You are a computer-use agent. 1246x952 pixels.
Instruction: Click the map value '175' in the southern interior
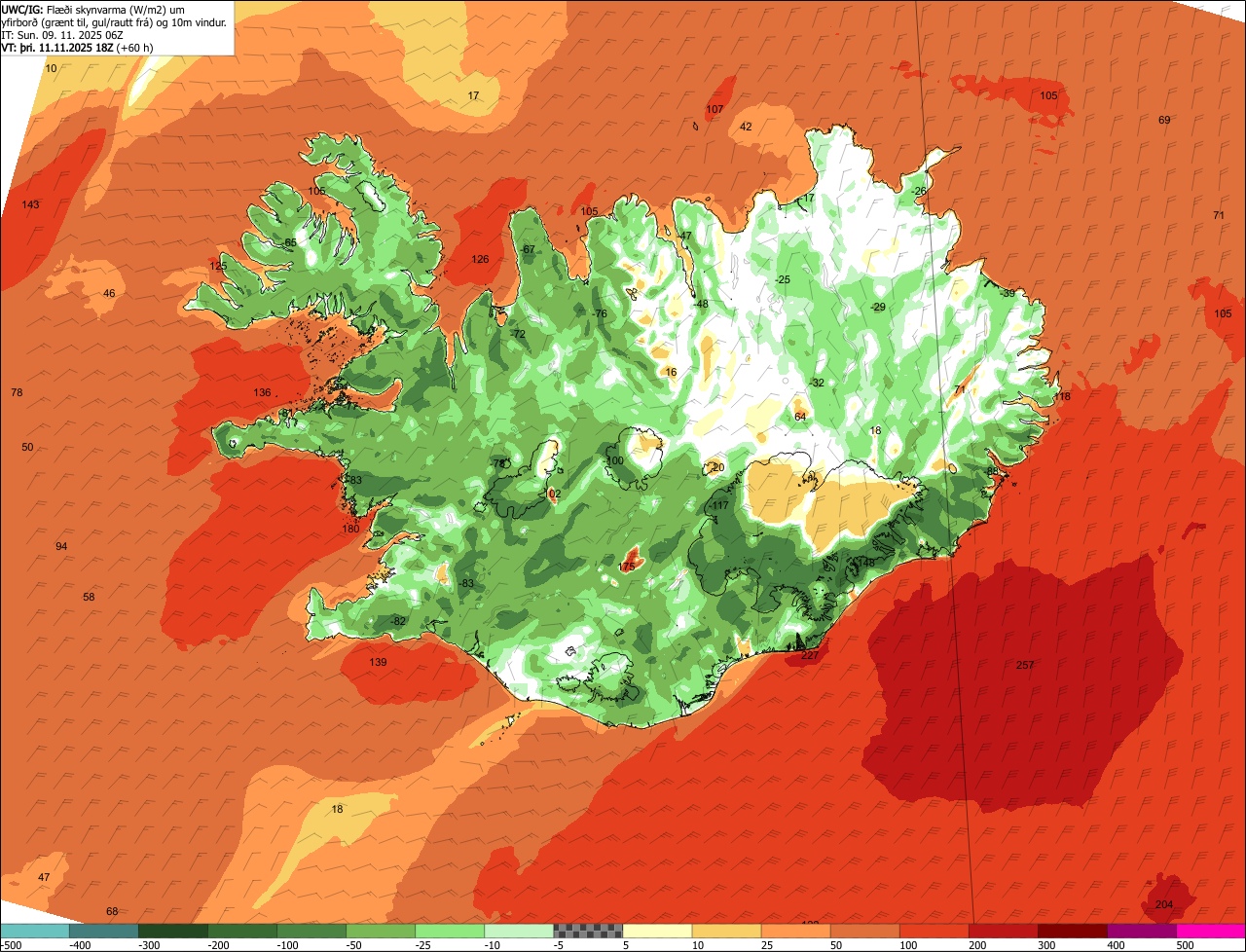click(628, 567)
